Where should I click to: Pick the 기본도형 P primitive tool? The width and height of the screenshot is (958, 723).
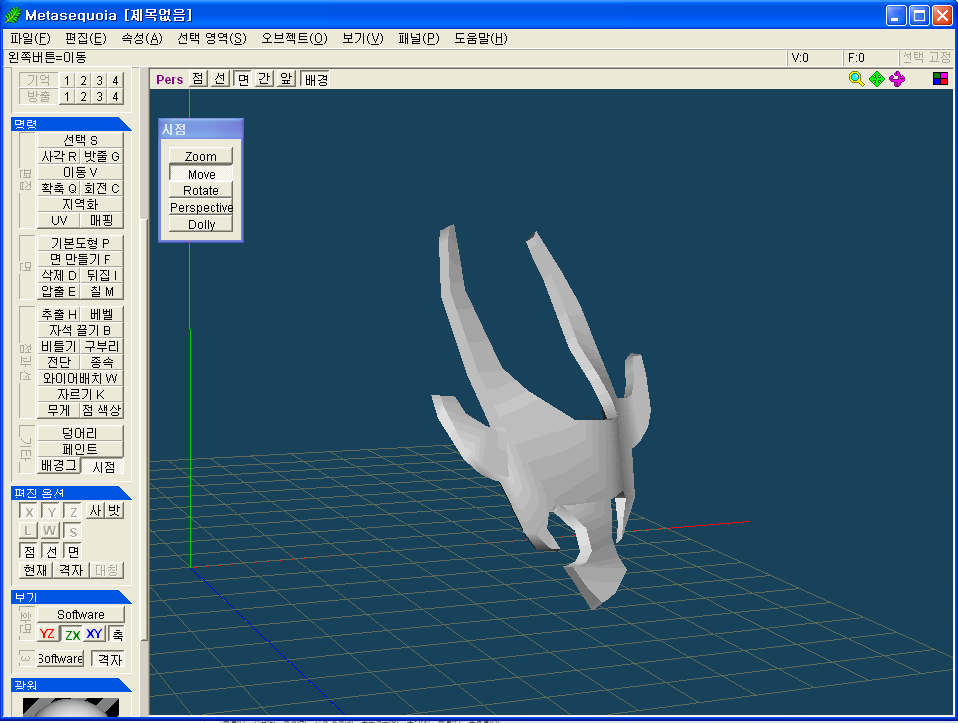pyautogui.click(x=80, y=243)
